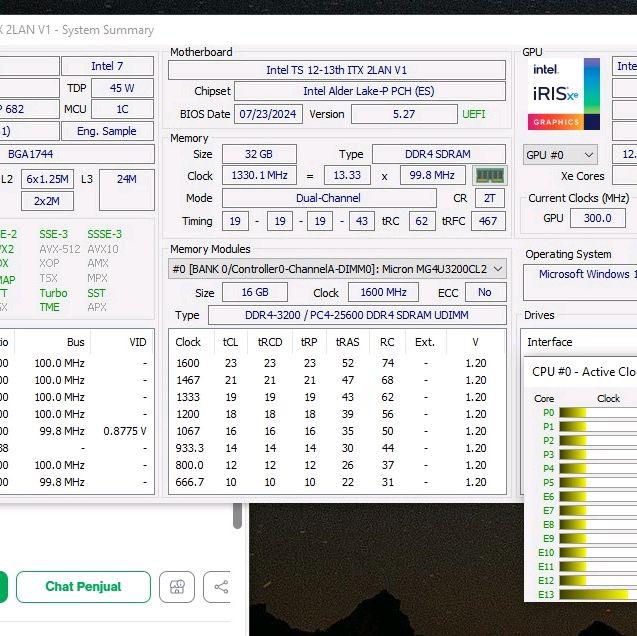Expand the memory module bank dropdown
Image resolution: width=637 pixels, height=636 pixels.
tap(337, 269)
